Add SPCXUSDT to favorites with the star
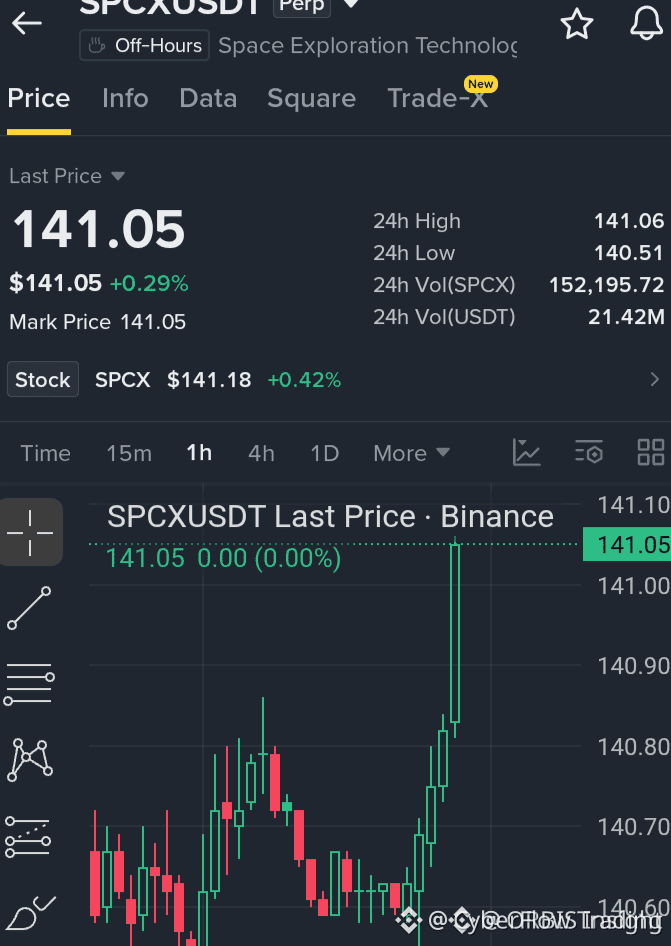Screen dimensions: 671x946 [x=577, y=24]
